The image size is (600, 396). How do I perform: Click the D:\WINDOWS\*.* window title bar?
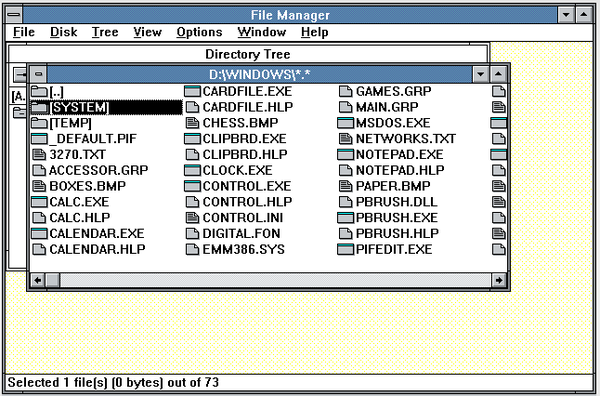tap(259, 74)
